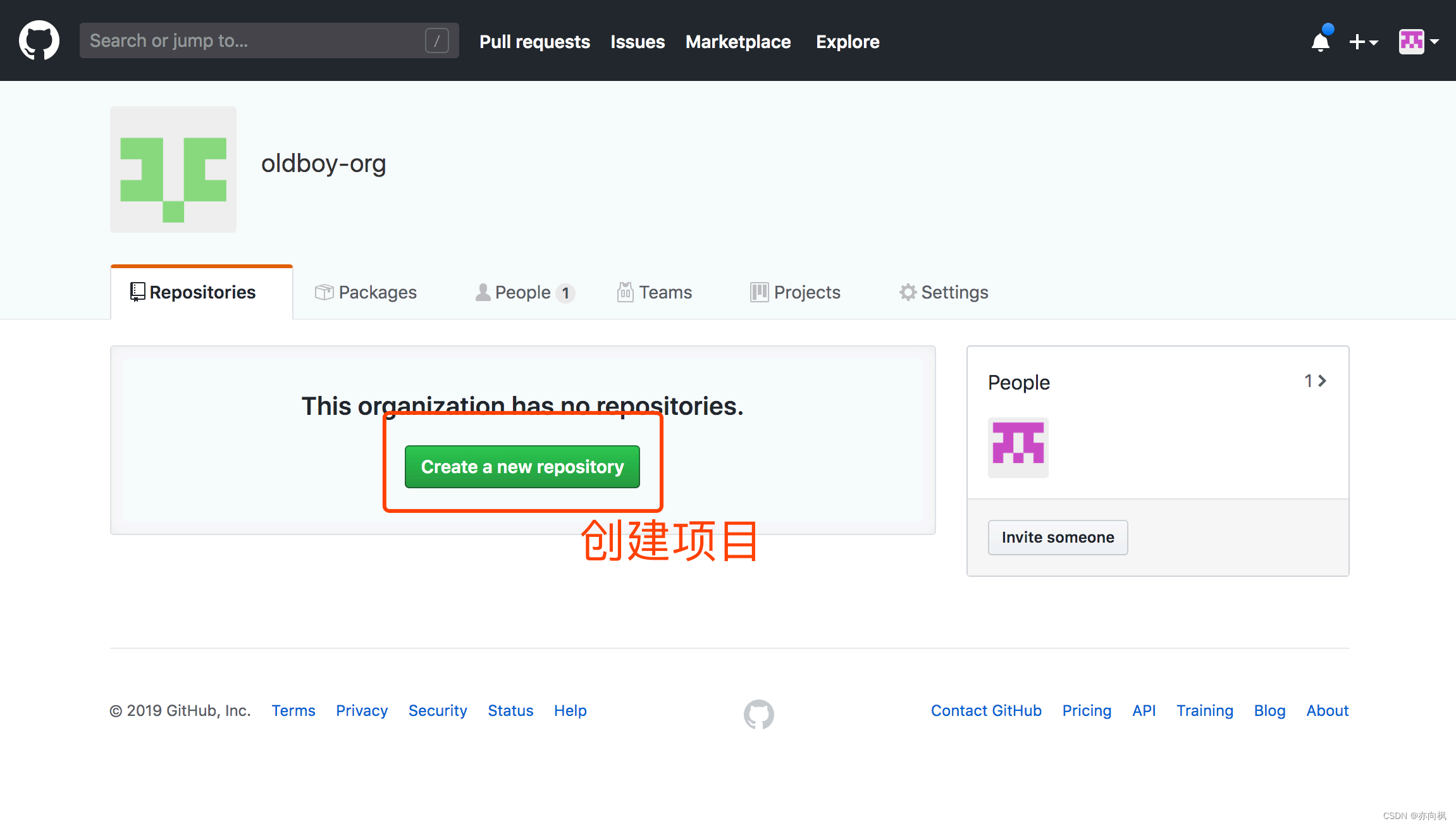Screen dimensions: 1456x826
Task: Click the repository book icon
Action: coord(137,292)
